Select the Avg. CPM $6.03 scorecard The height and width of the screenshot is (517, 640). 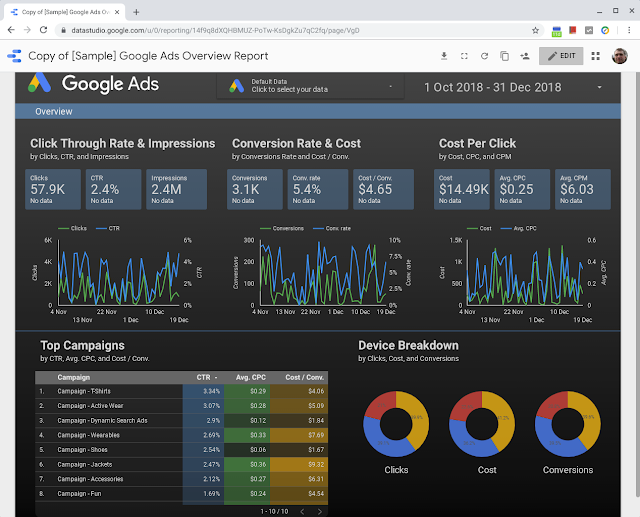(x=583, y=189)
